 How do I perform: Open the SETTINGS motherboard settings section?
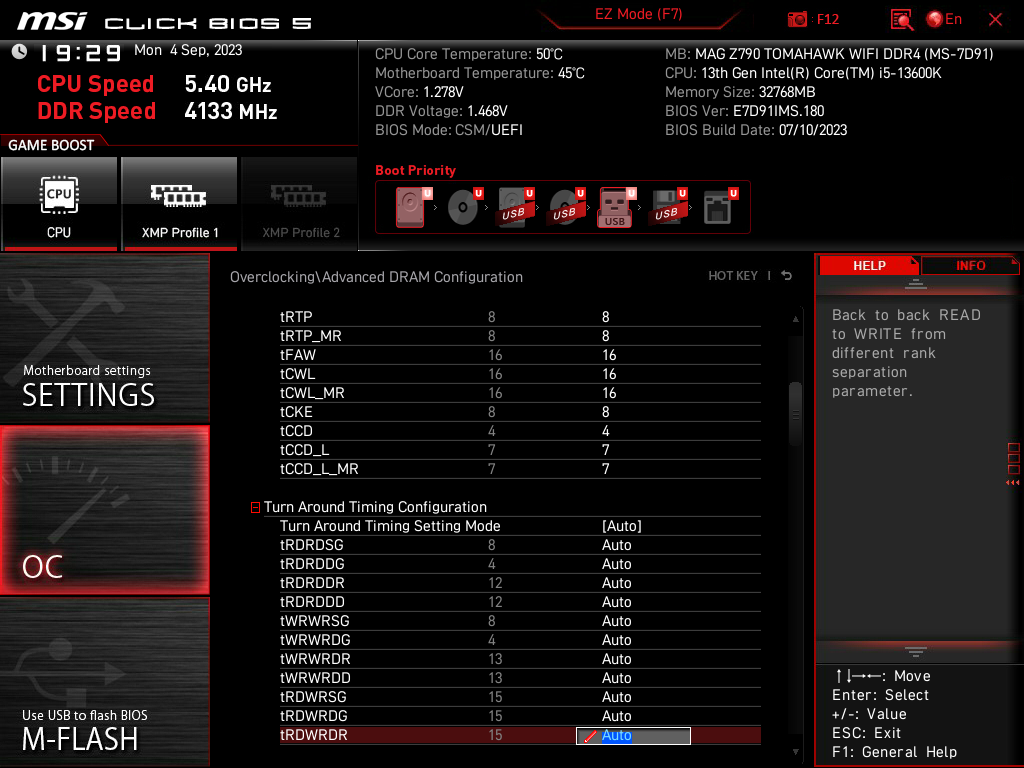tap(104, 338)
